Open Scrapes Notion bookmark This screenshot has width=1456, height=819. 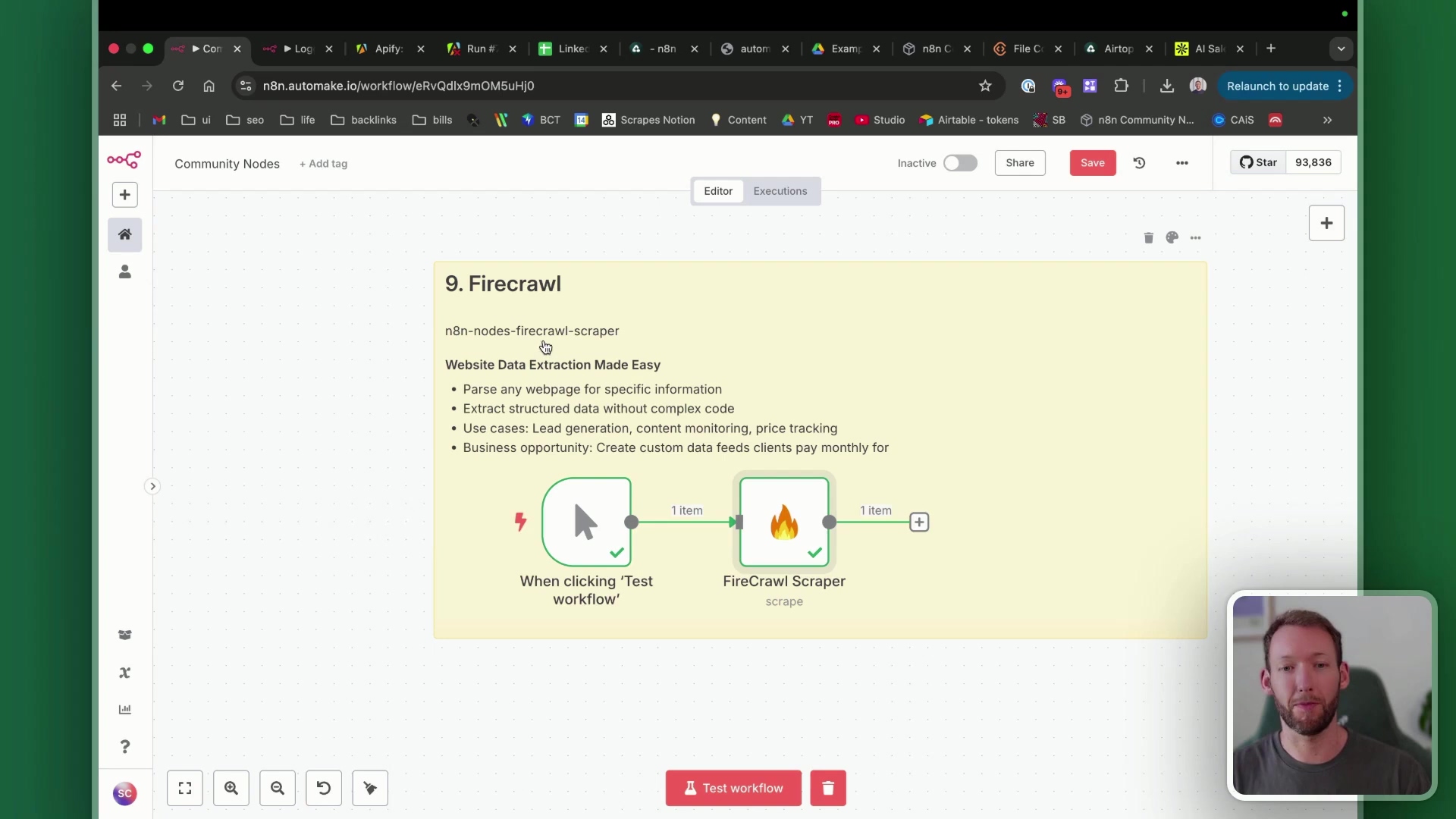pyautogui.click(x=648, y=120)
